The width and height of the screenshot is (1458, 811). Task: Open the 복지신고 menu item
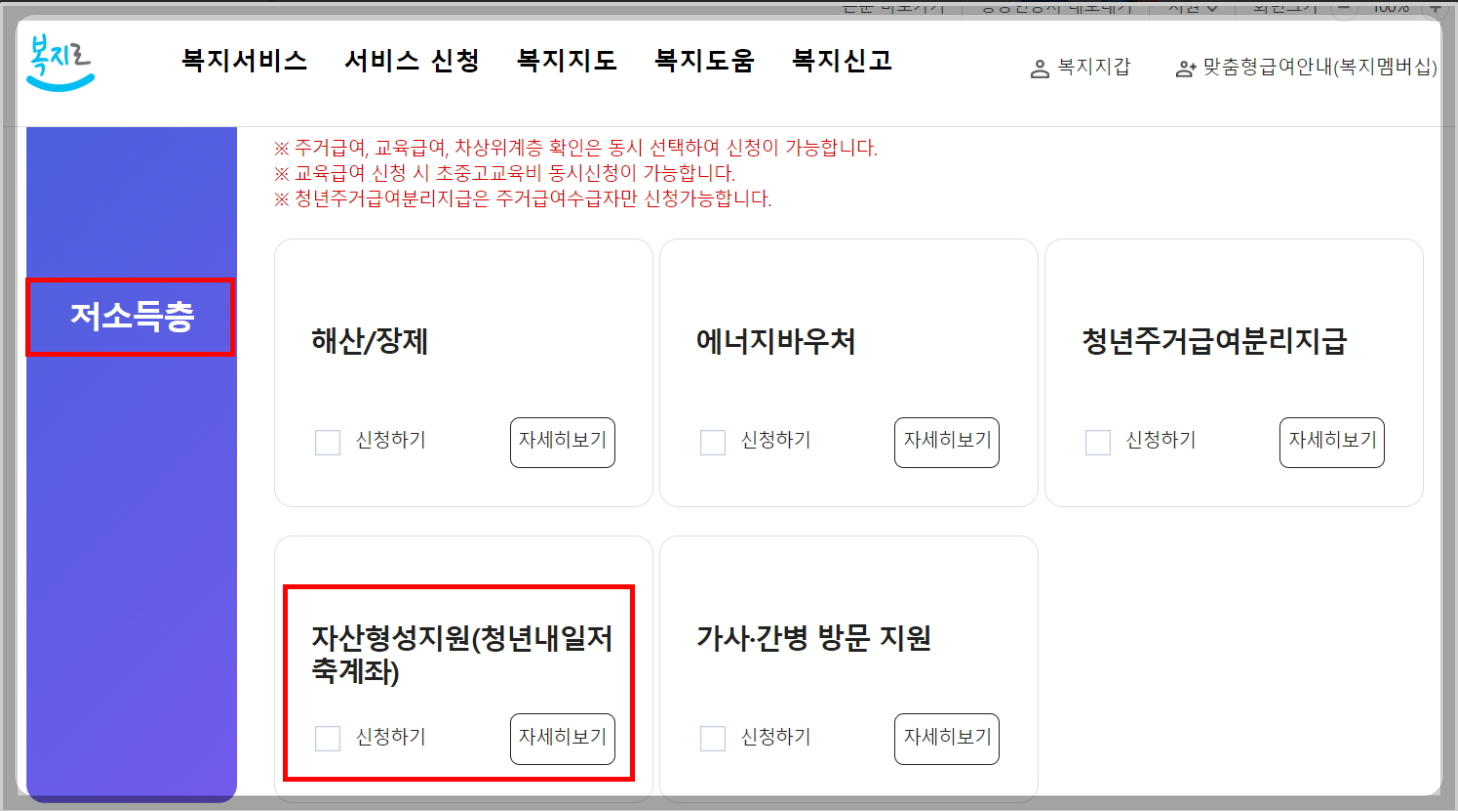click(839, 60)
